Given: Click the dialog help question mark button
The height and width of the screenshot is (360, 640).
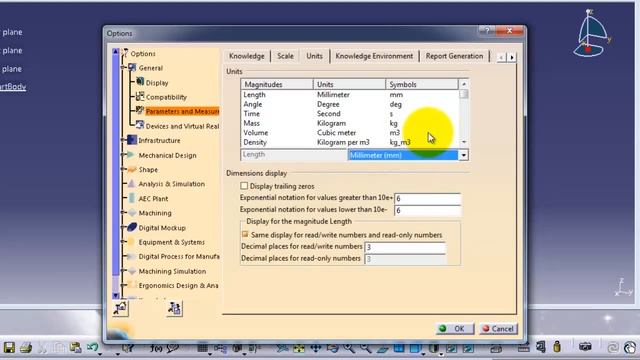Looking at the screenshot, I should pos(487,31).
